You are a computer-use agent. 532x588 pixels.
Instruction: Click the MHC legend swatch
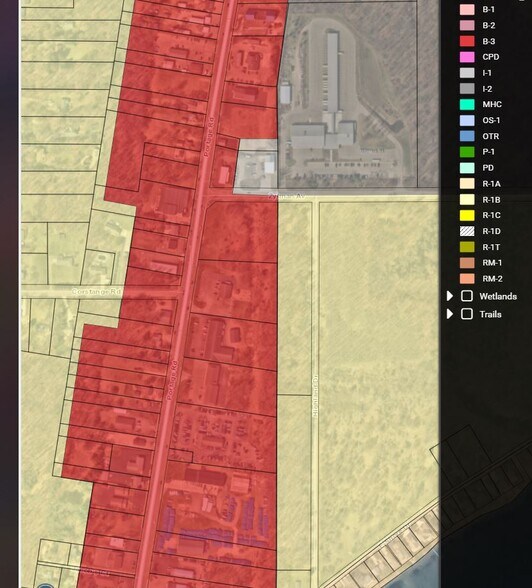(x=467, y=104)
